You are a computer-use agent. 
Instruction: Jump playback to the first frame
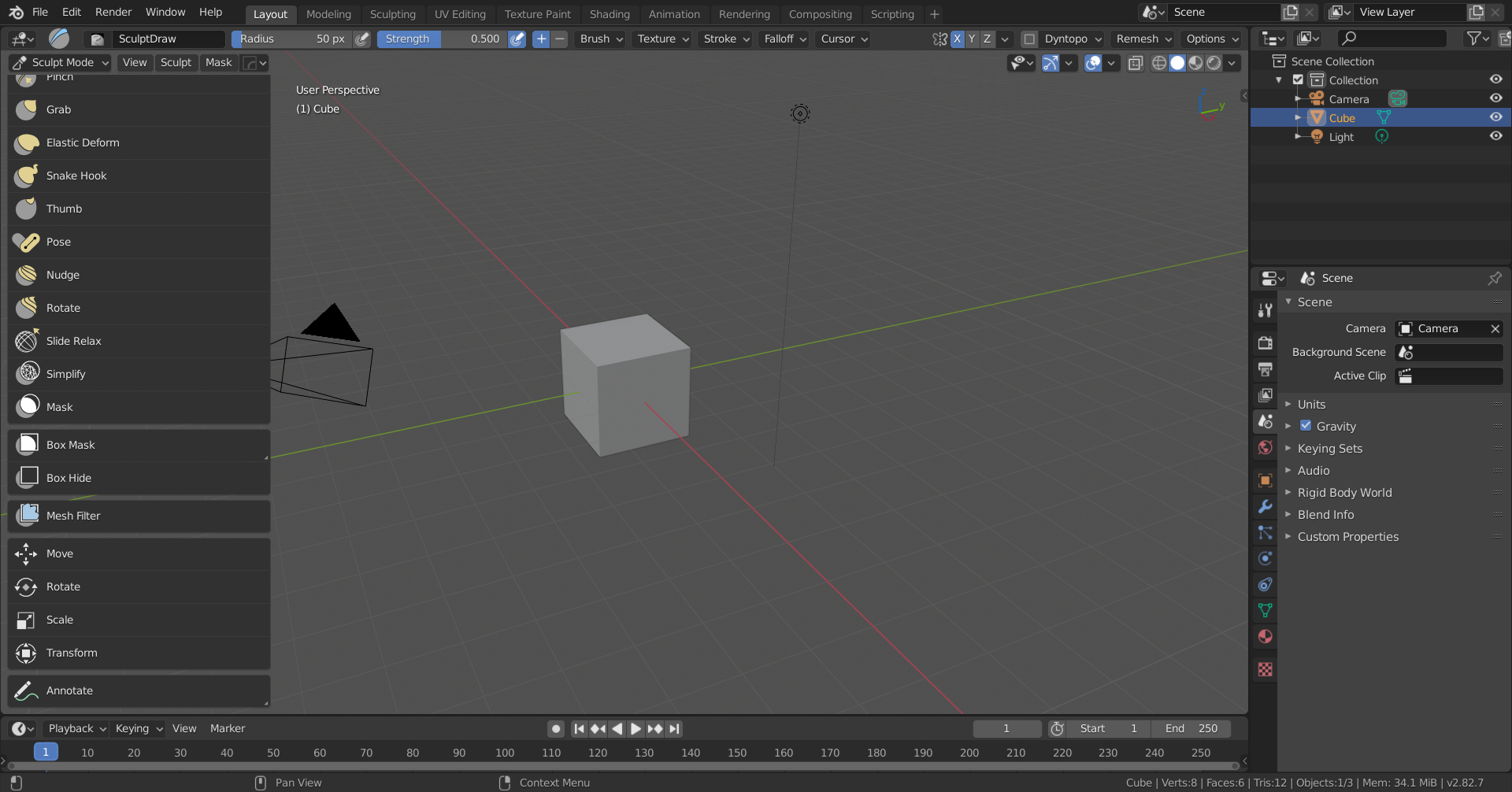point(579,728)
